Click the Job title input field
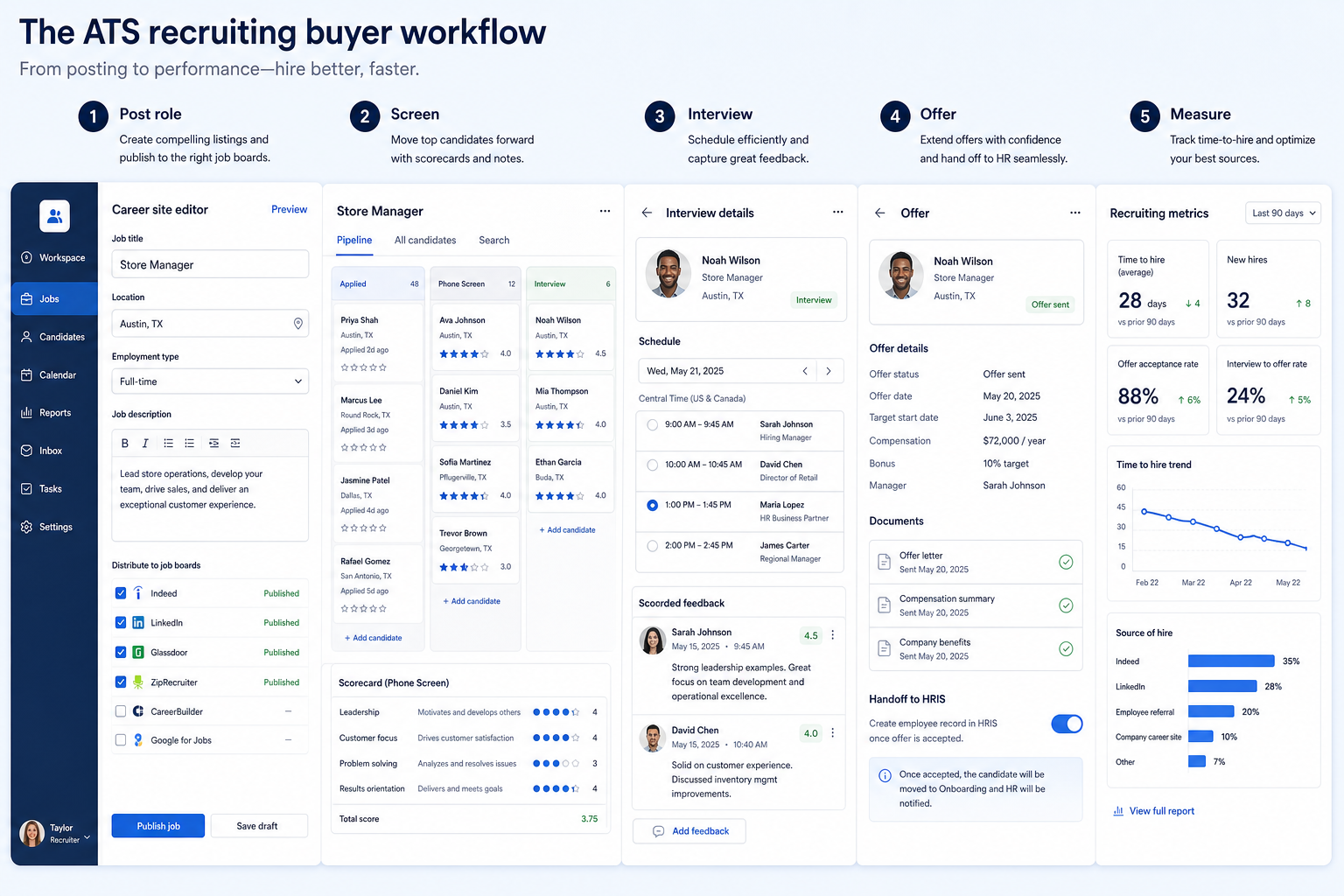Image resolution: width=1344 pixels, height=896 pixels. coord(210,264)
